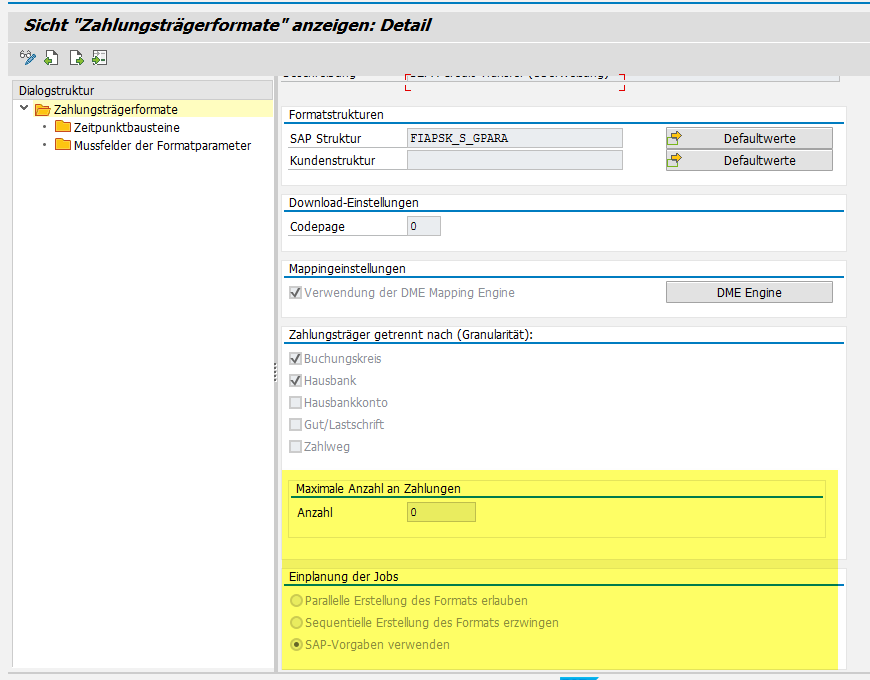Click the Codepage input field

pos(423,226)
